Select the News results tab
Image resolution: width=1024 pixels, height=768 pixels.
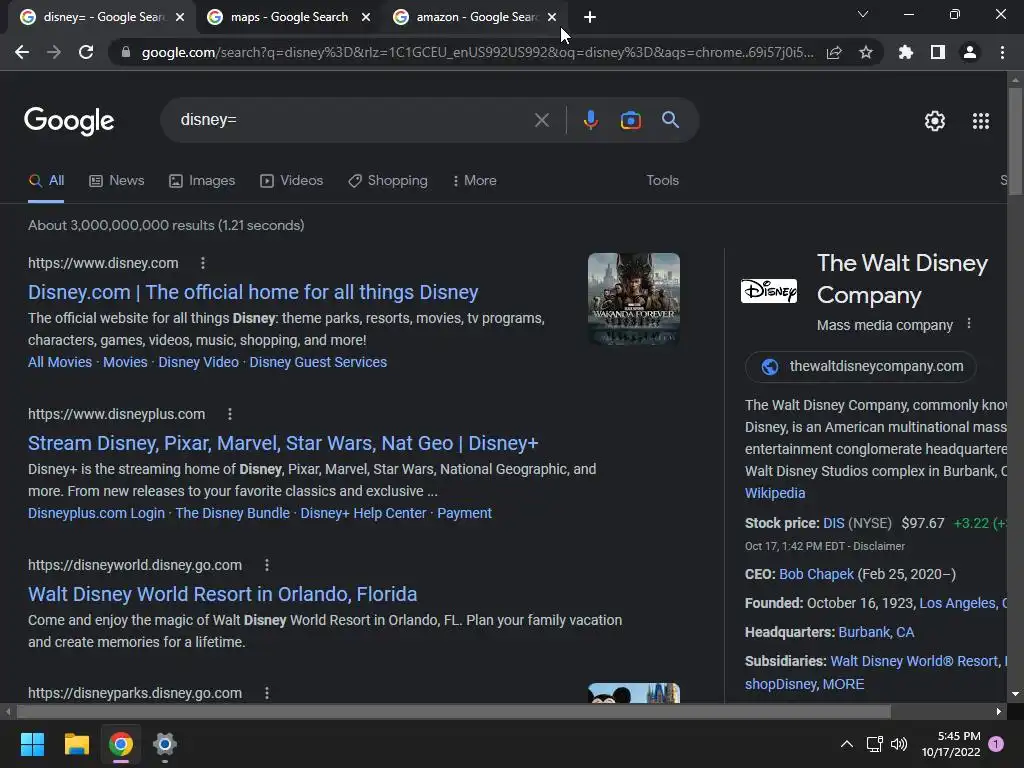click(x=116, y=181)
